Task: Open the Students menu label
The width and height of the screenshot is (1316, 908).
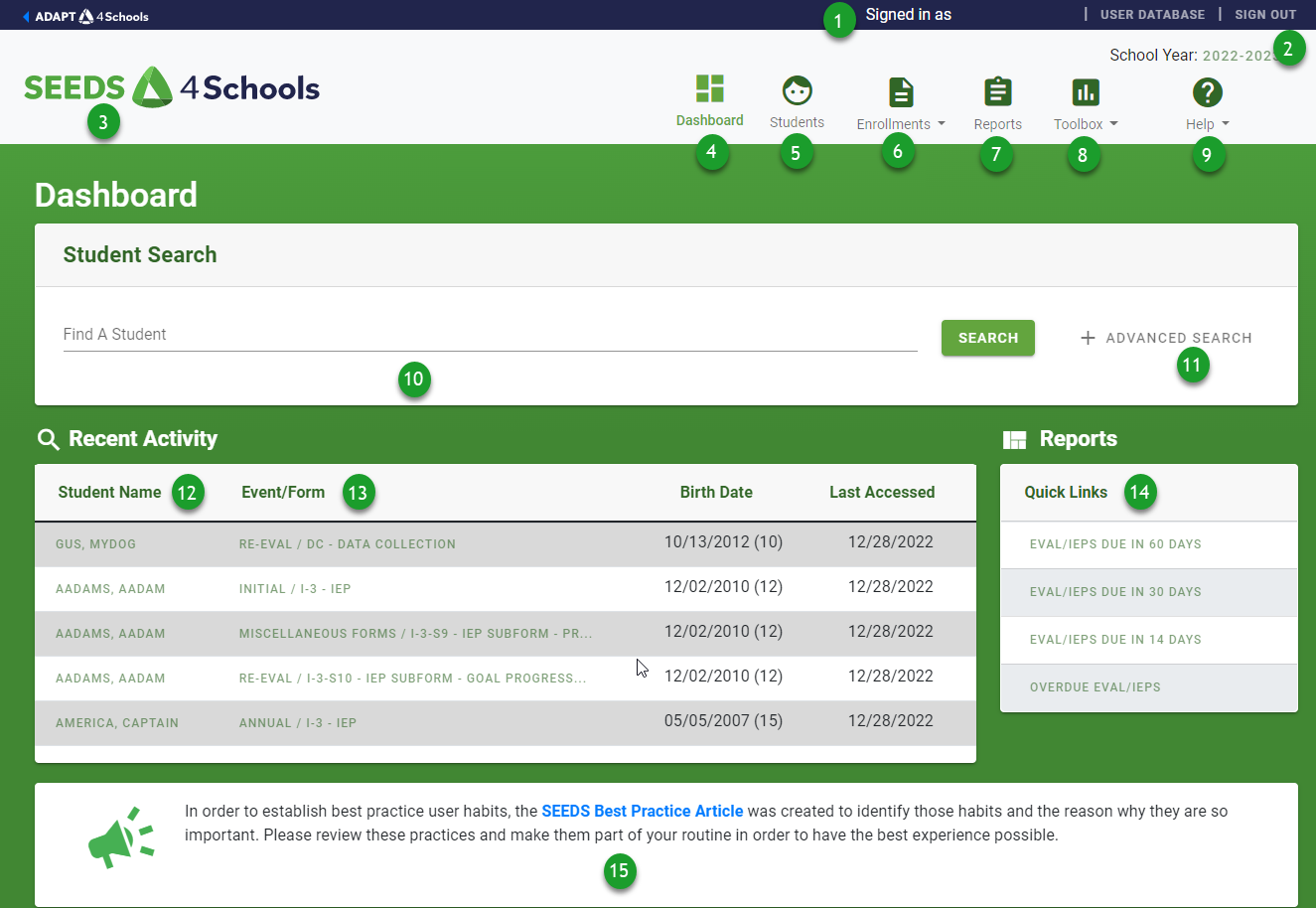Action: (x=797, y=122)
